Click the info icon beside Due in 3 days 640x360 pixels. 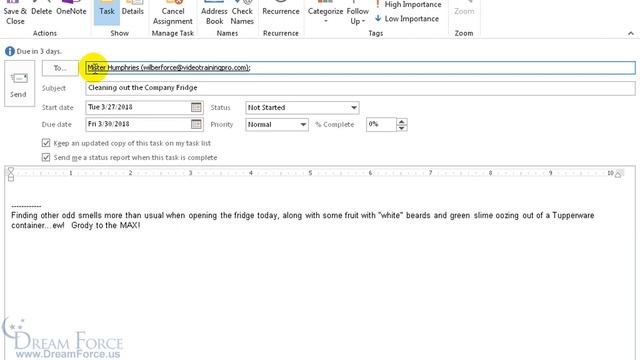click(10, 51)
